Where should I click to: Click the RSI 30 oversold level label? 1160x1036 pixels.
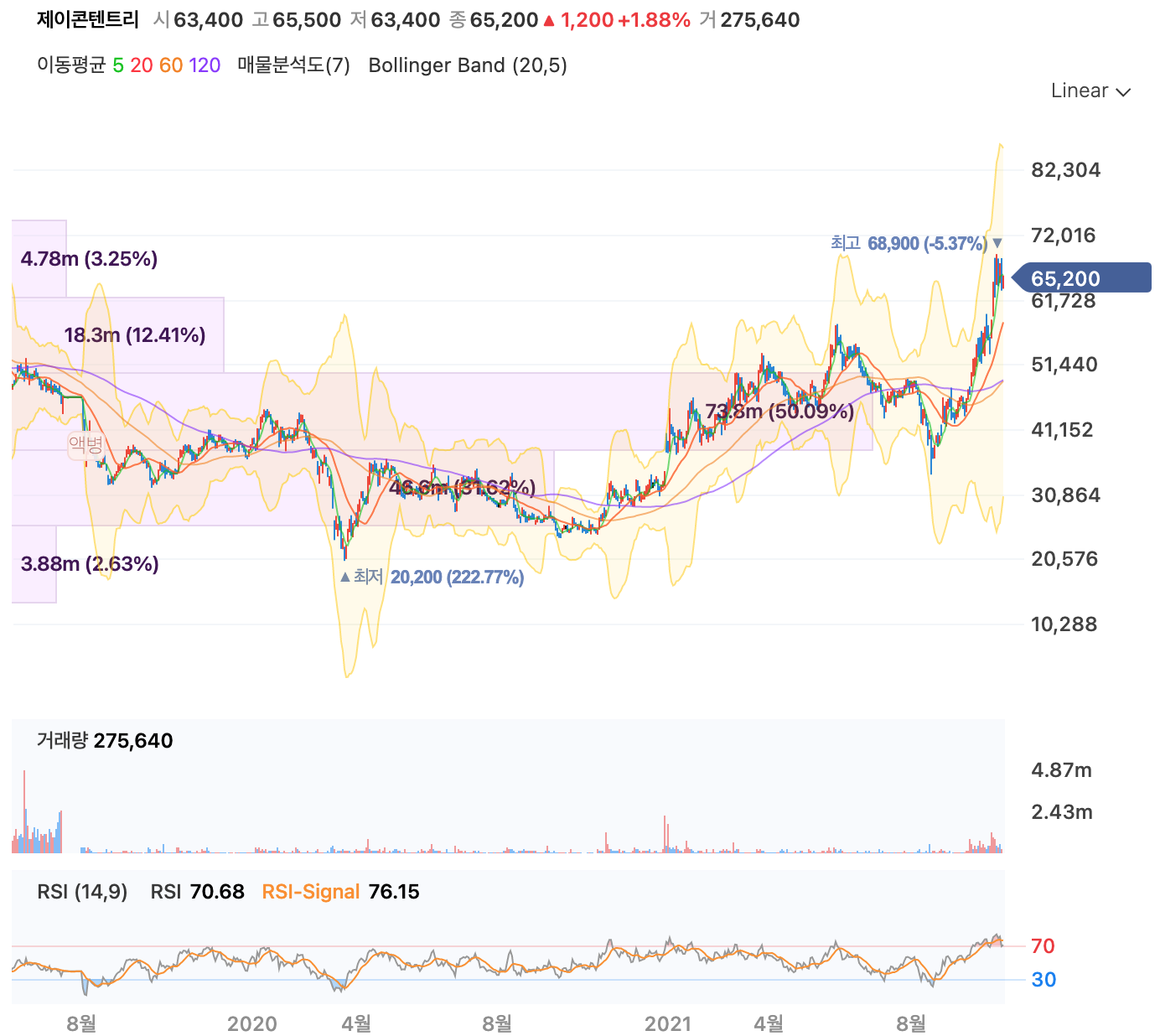tap(1043, 980)
